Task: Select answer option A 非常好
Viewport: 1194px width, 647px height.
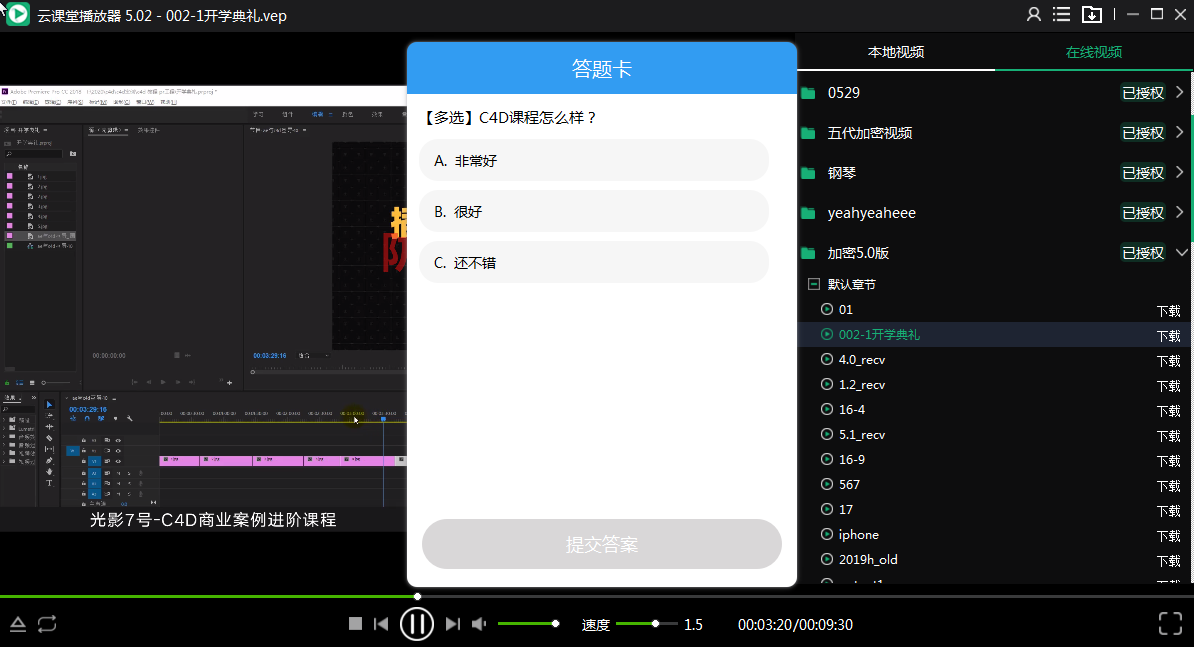Action: tap(594, 160)
